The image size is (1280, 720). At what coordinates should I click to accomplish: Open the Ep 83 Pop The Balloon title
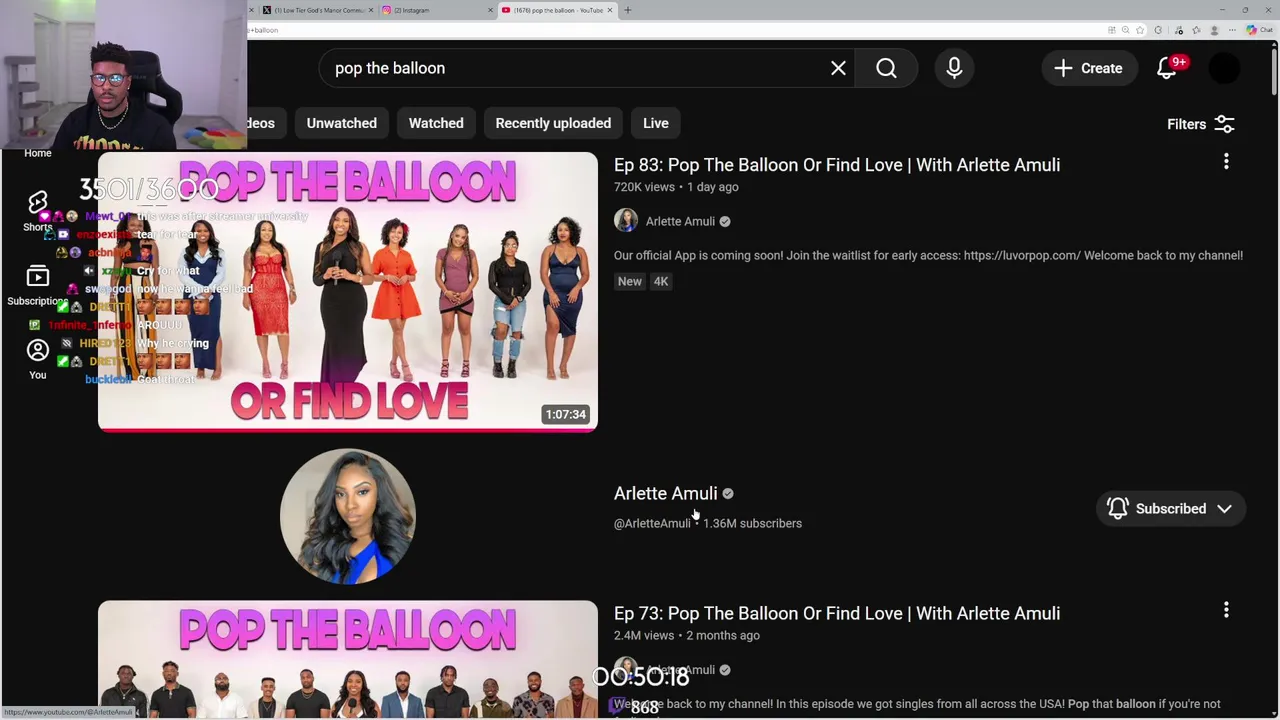click(x=837, y=164)
